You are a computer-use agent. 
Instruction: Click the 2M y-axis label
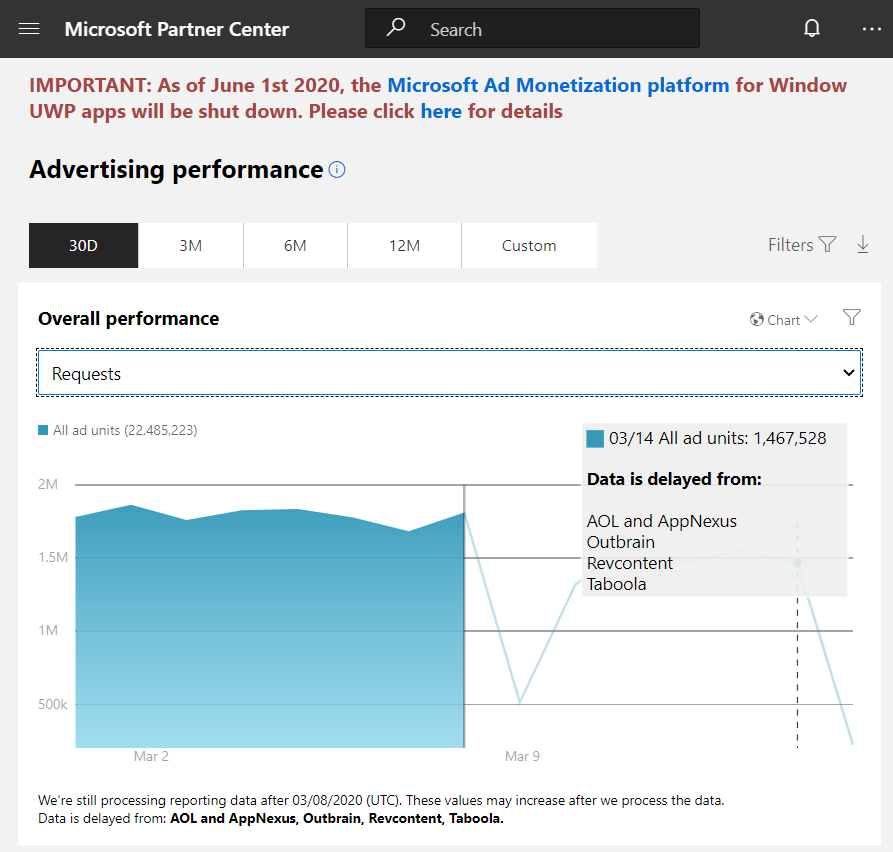[x=48, y=485]
